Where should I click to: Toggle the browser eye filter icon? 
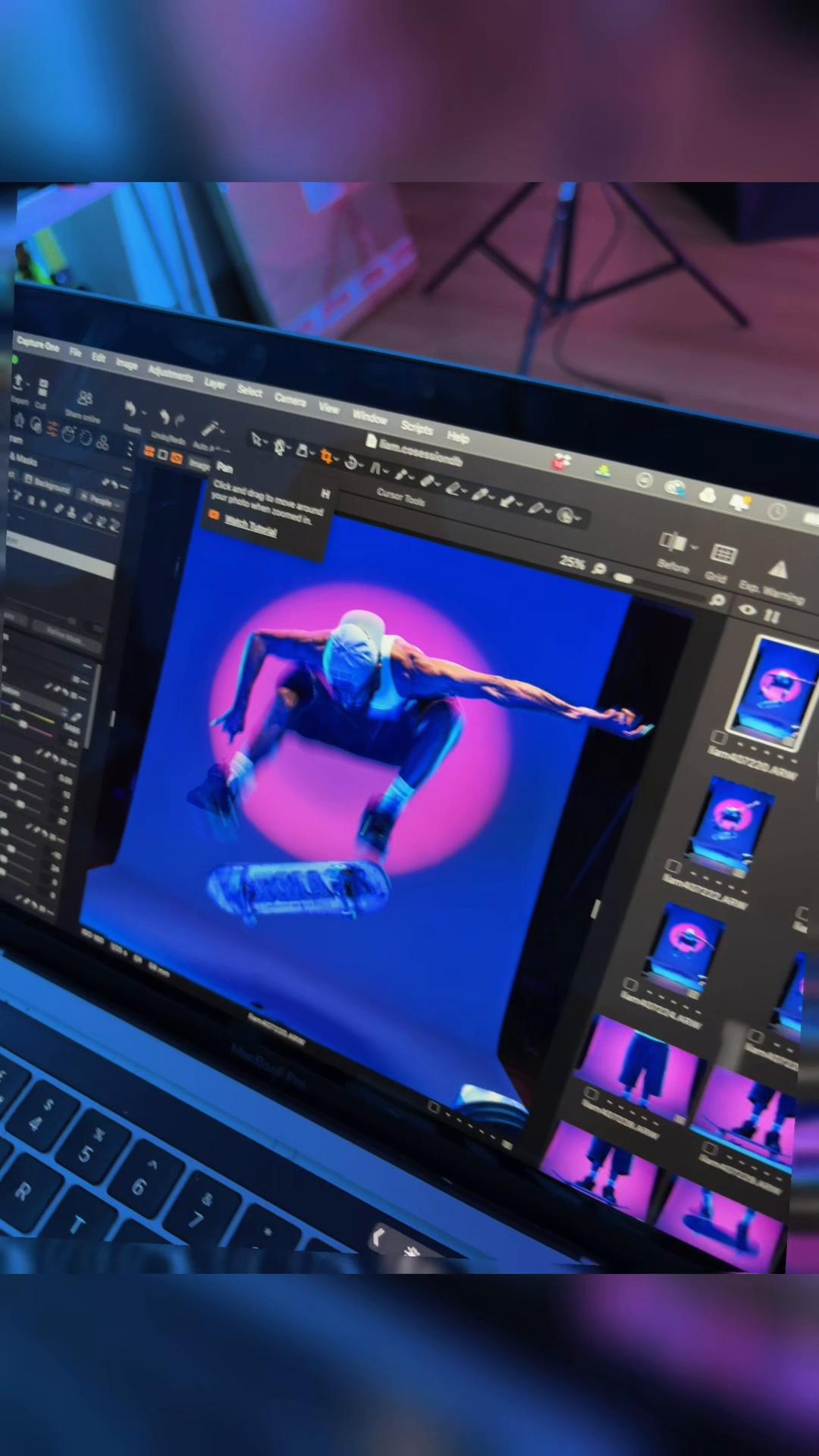[x=748, y=610]
